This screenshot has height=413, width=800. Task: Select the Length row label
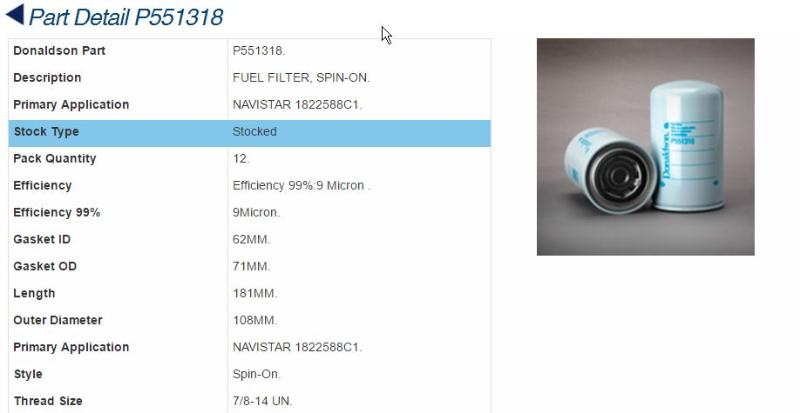(x=34, y=294)
